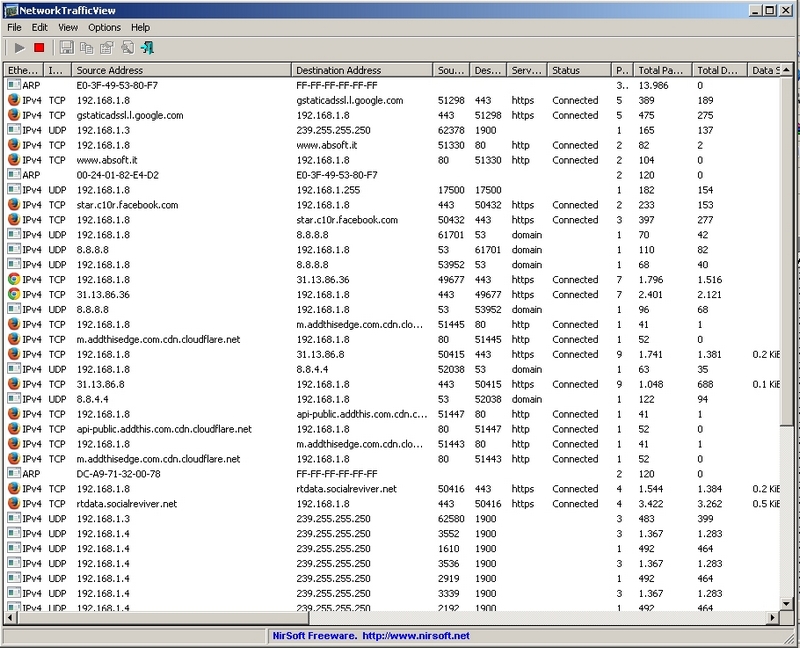Select destination 192.168.1.255 cell
Screen dimensions: 800x648
[328, 190]
